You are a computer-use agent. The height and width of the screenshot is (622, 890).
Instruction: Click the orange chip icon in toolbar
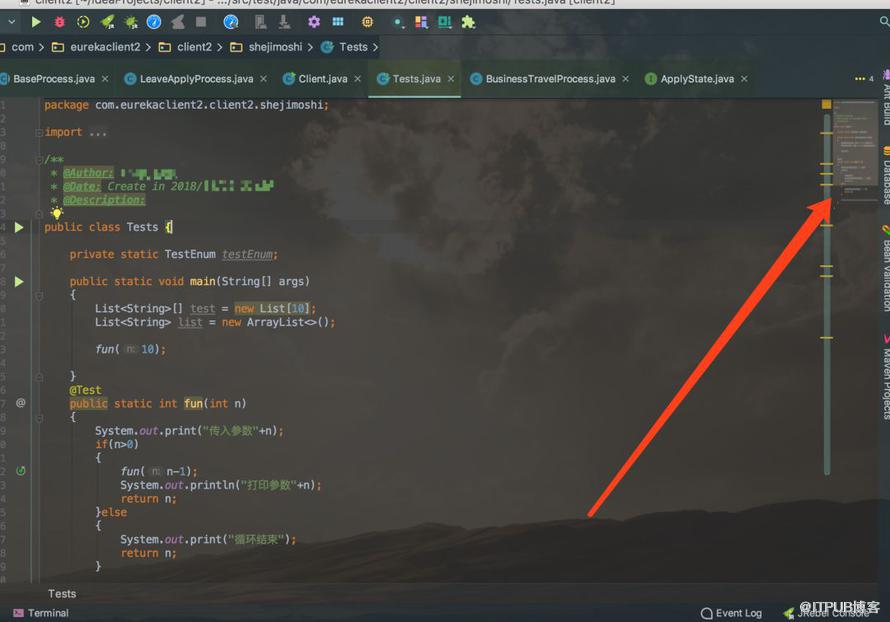pos(367,22)
